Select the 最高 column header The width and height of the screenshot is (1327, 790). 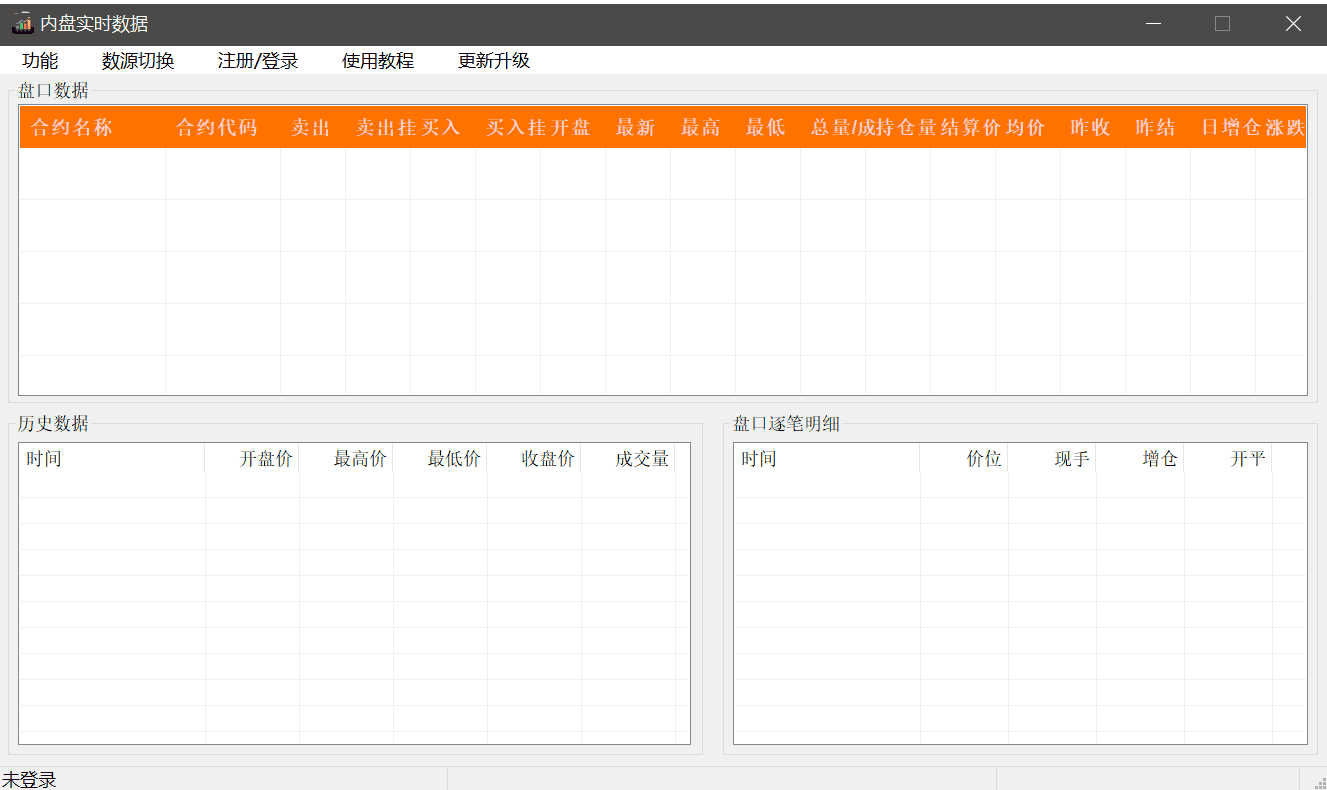701,128
